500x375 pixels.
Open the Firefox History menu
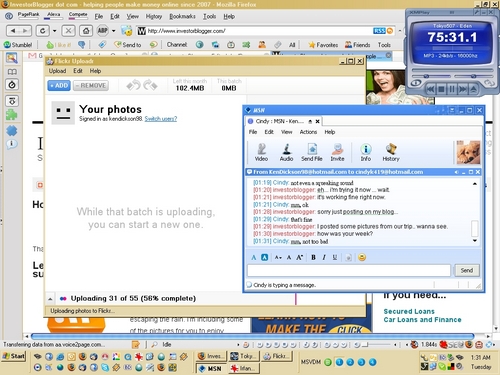click(x=154, y=16)
